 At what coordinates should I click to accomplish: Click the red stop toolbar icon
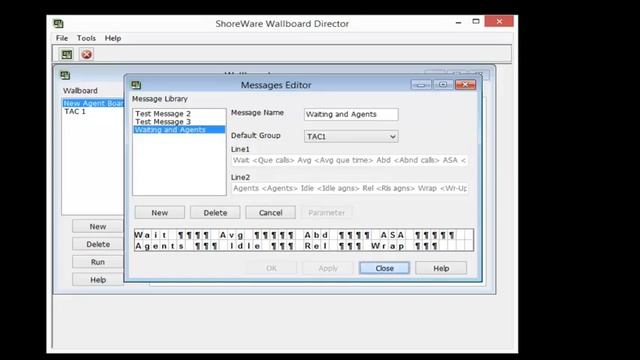pos(86,54)
